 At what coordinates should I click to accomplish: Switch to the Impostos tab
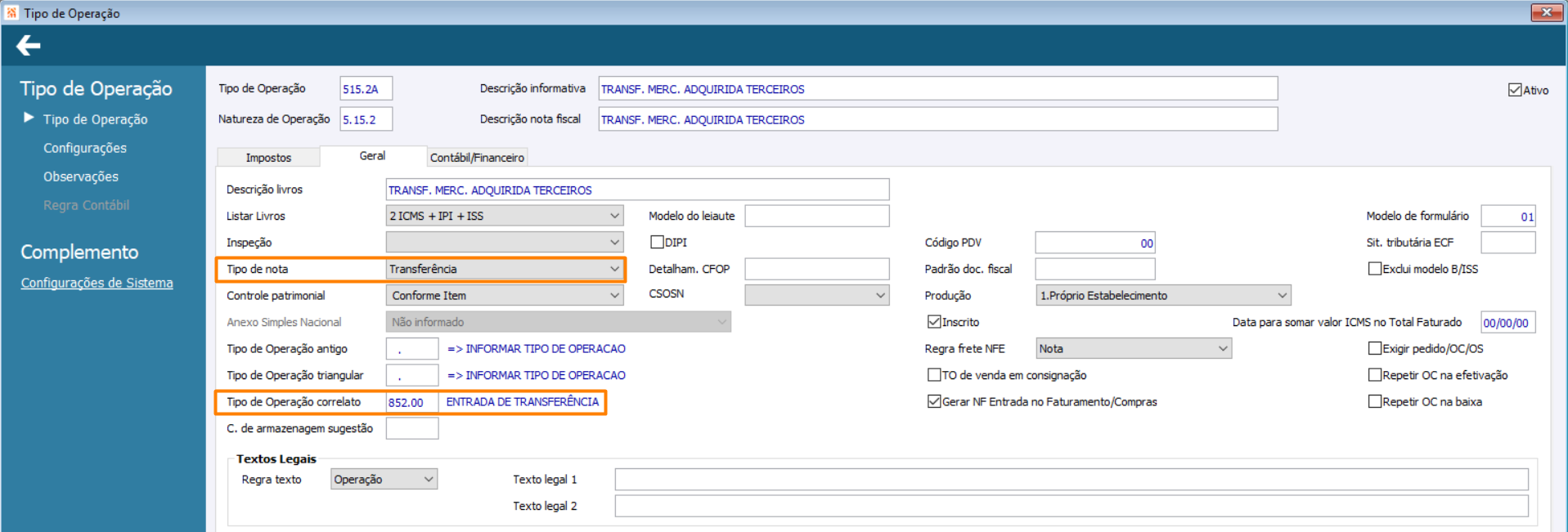(268, 157)
